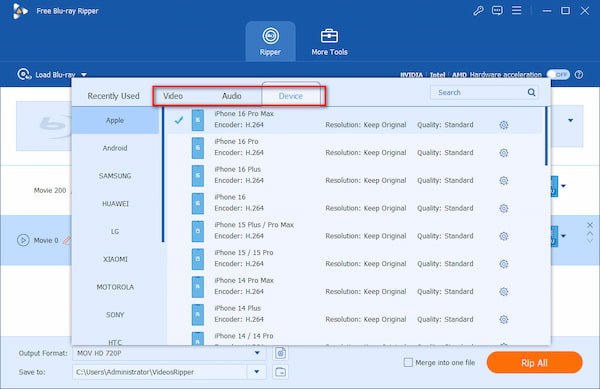Select SONY device category
Viewport: 600px width, 389px height.
(x=115, y=315)
